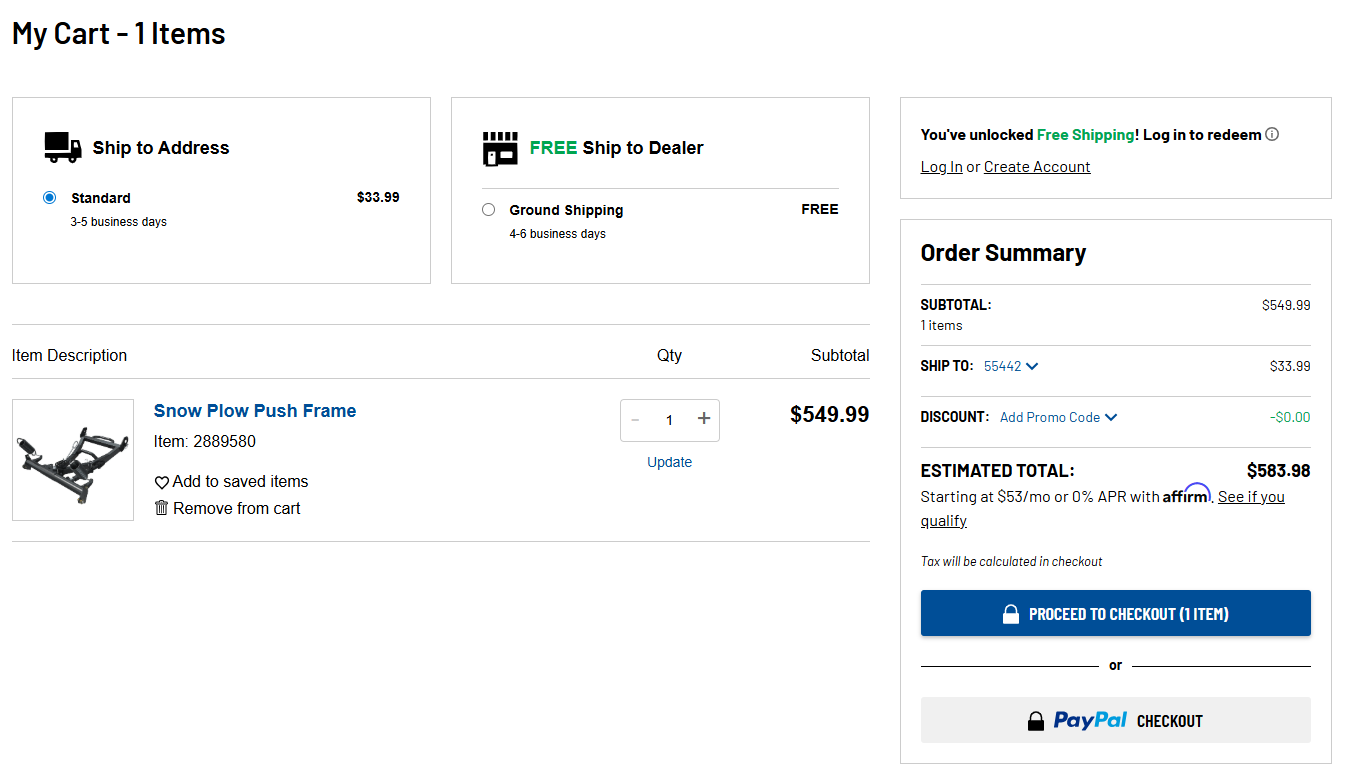Increase quantity with the plus stepper
Screen dimensions: 1367x769
click(x=703, y=420)
